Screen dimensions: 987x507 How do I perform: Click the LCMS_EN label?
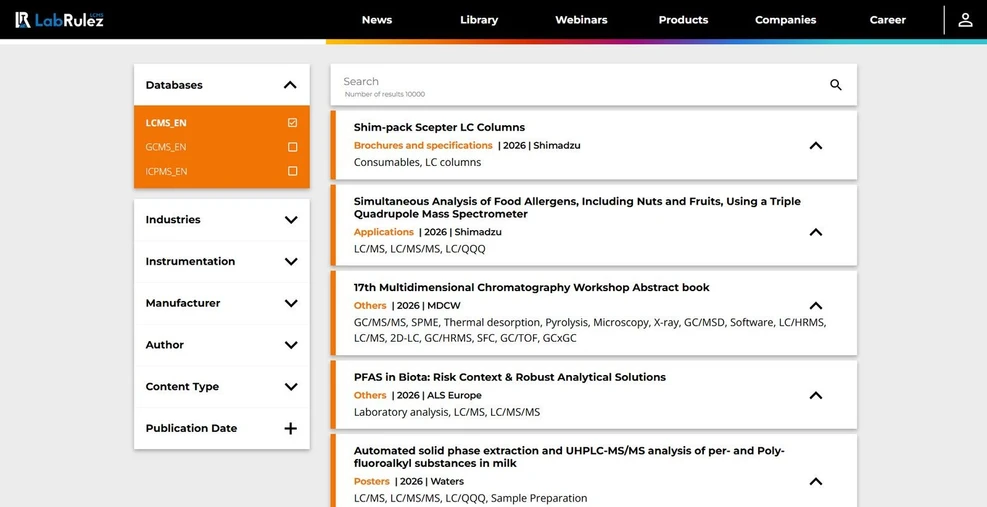tap(166, 123)
